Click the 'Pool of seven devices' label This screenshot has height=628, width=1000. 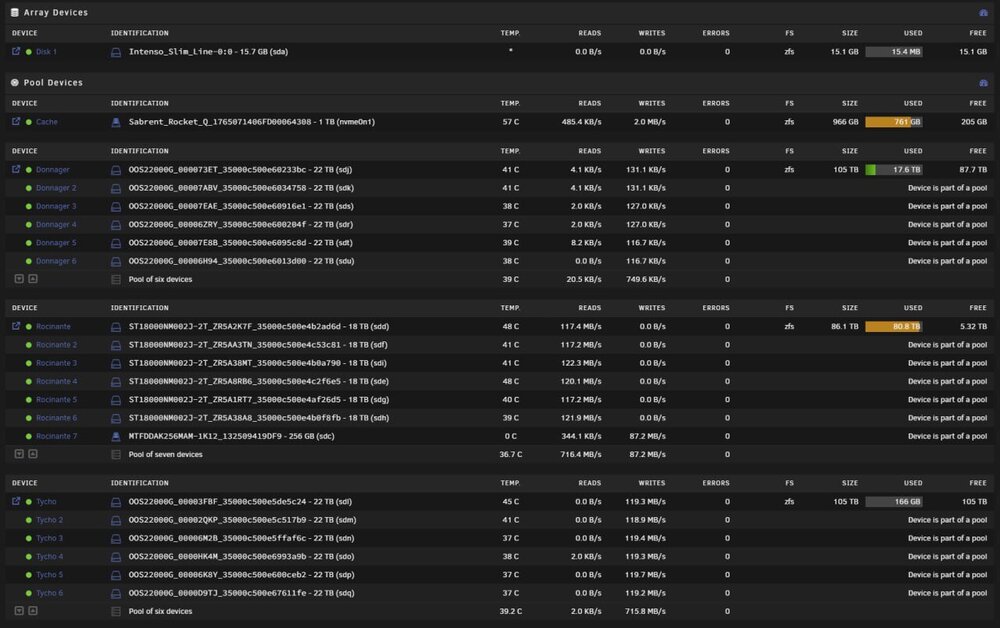point(165,455)
